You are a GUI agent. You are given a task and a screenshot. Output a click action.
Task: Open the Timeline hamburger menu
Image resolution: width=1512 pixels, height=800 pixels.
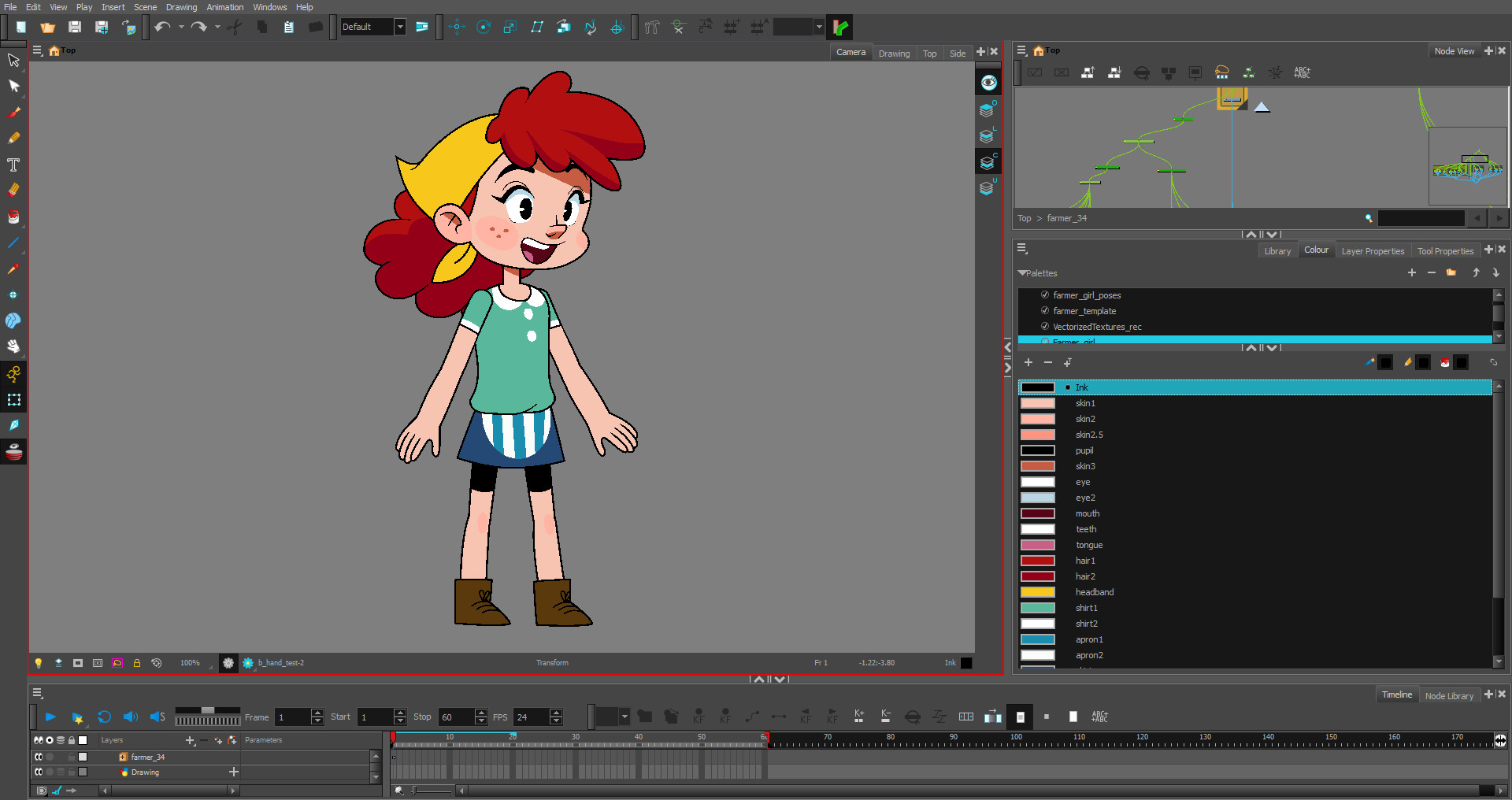[37, 694]
